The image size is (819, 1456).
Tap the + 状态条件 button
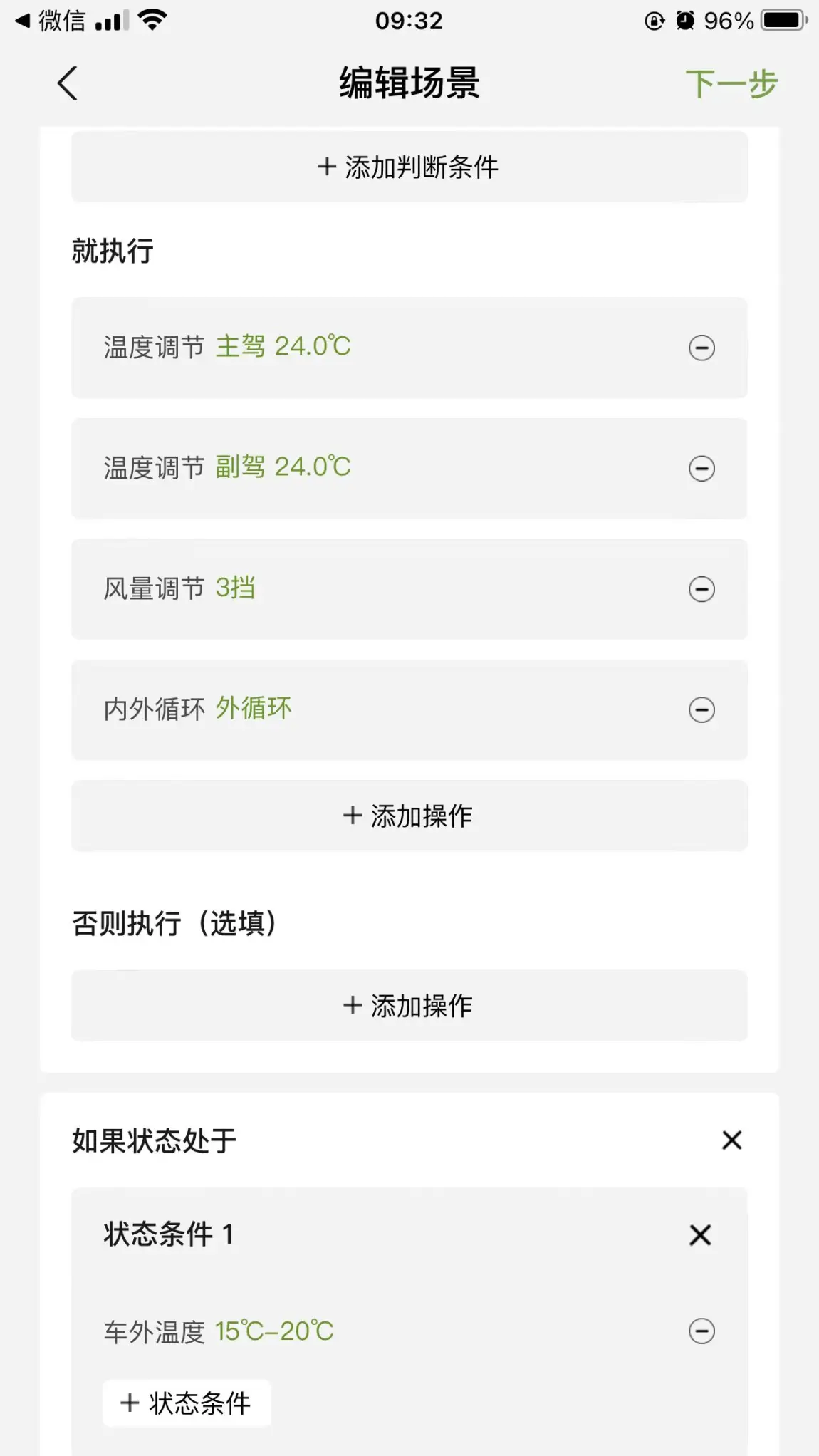[x=187, y=1403]
